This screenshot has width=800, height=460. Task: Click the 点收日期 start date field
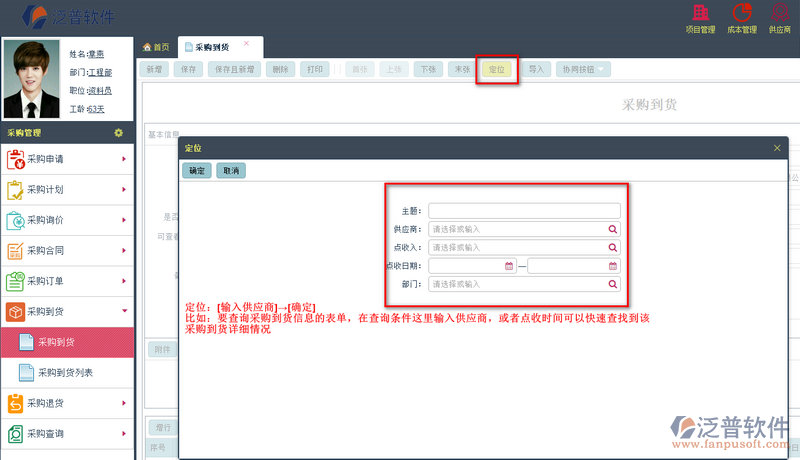click(472, 266)
